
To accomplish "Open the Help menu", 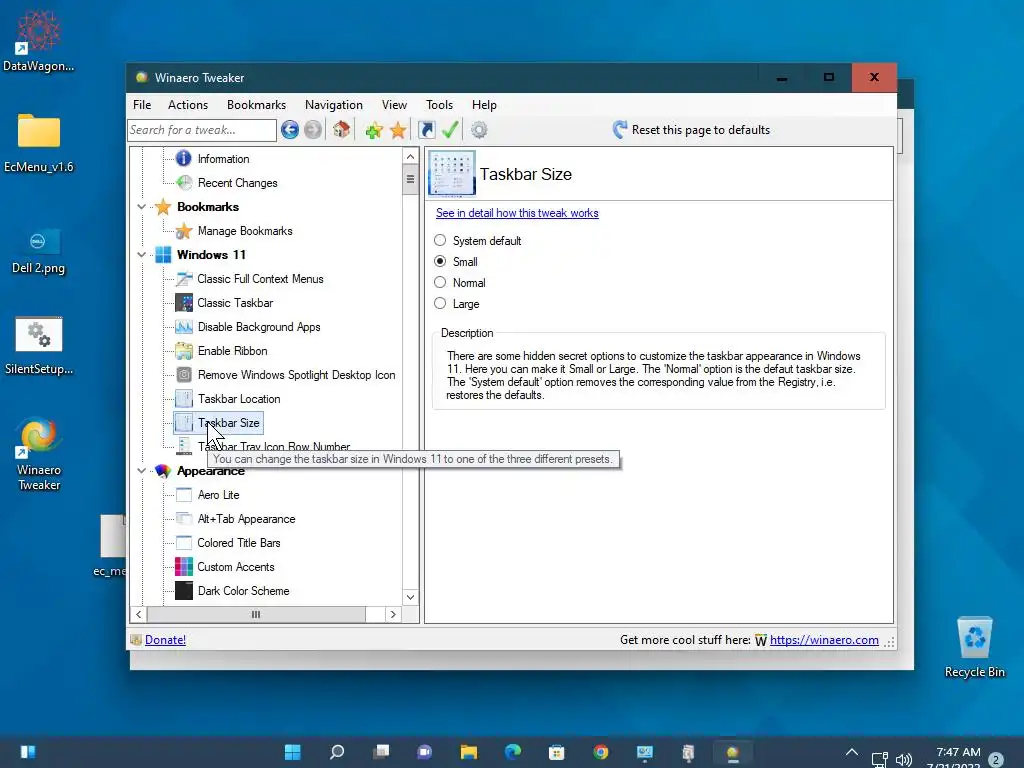I will pos(484,104).
